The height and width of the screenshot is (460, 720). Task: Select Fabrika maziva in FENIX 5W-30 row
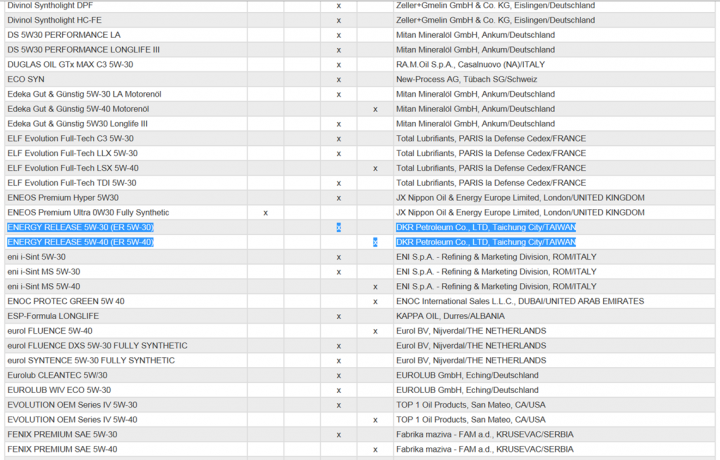click(485, 434)
